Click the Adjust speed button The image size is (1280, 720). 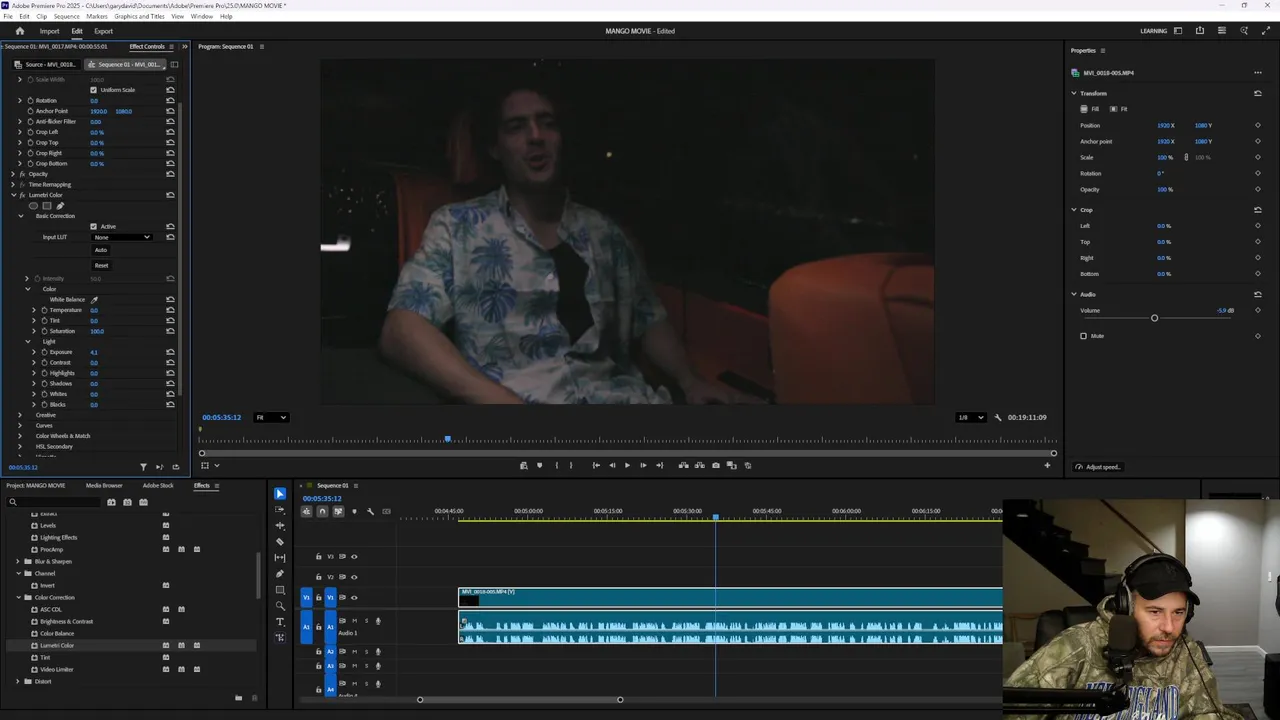pos(1098,467)
